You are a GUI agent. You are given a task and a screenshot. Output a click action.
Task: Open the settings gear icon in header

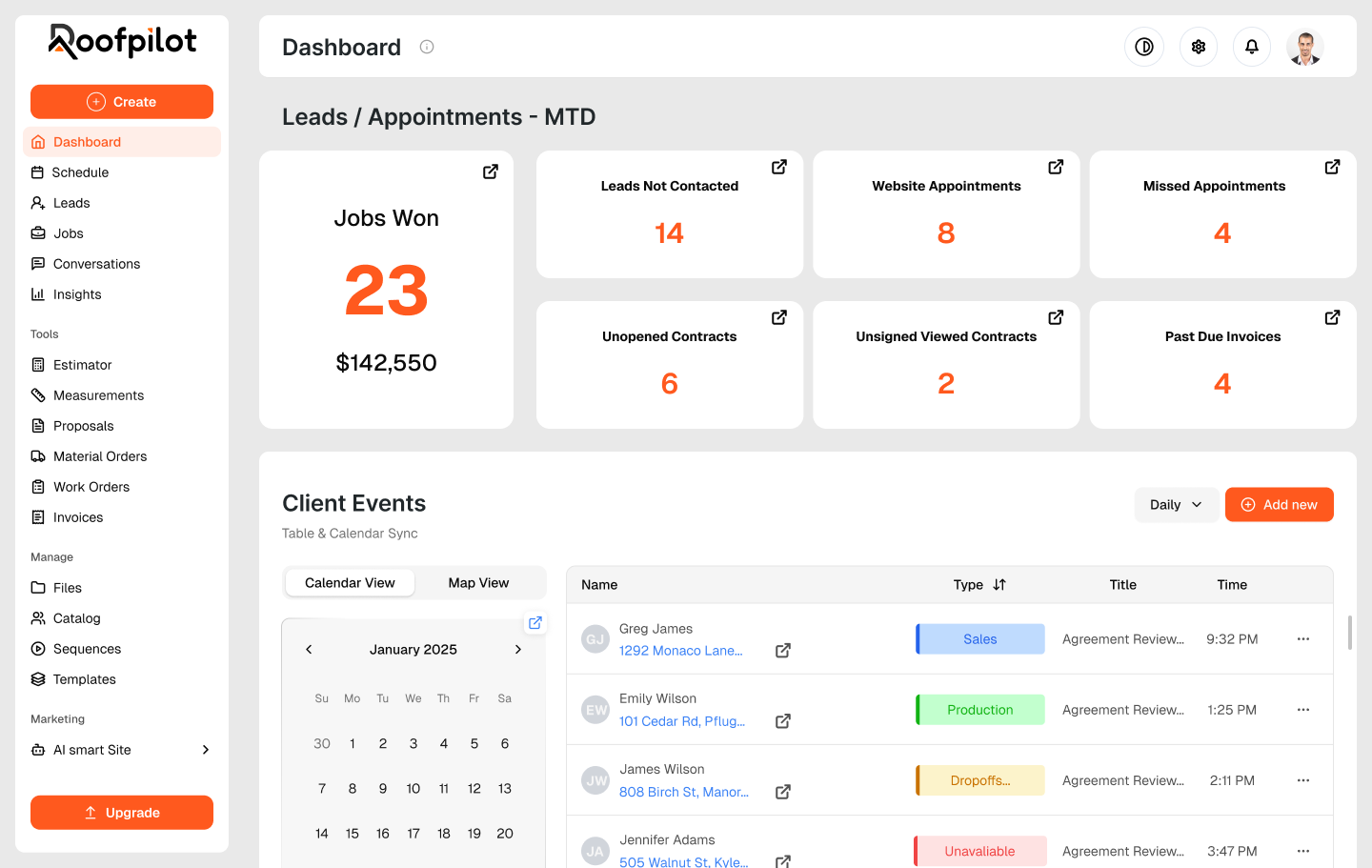click(x=1199, y=47)
